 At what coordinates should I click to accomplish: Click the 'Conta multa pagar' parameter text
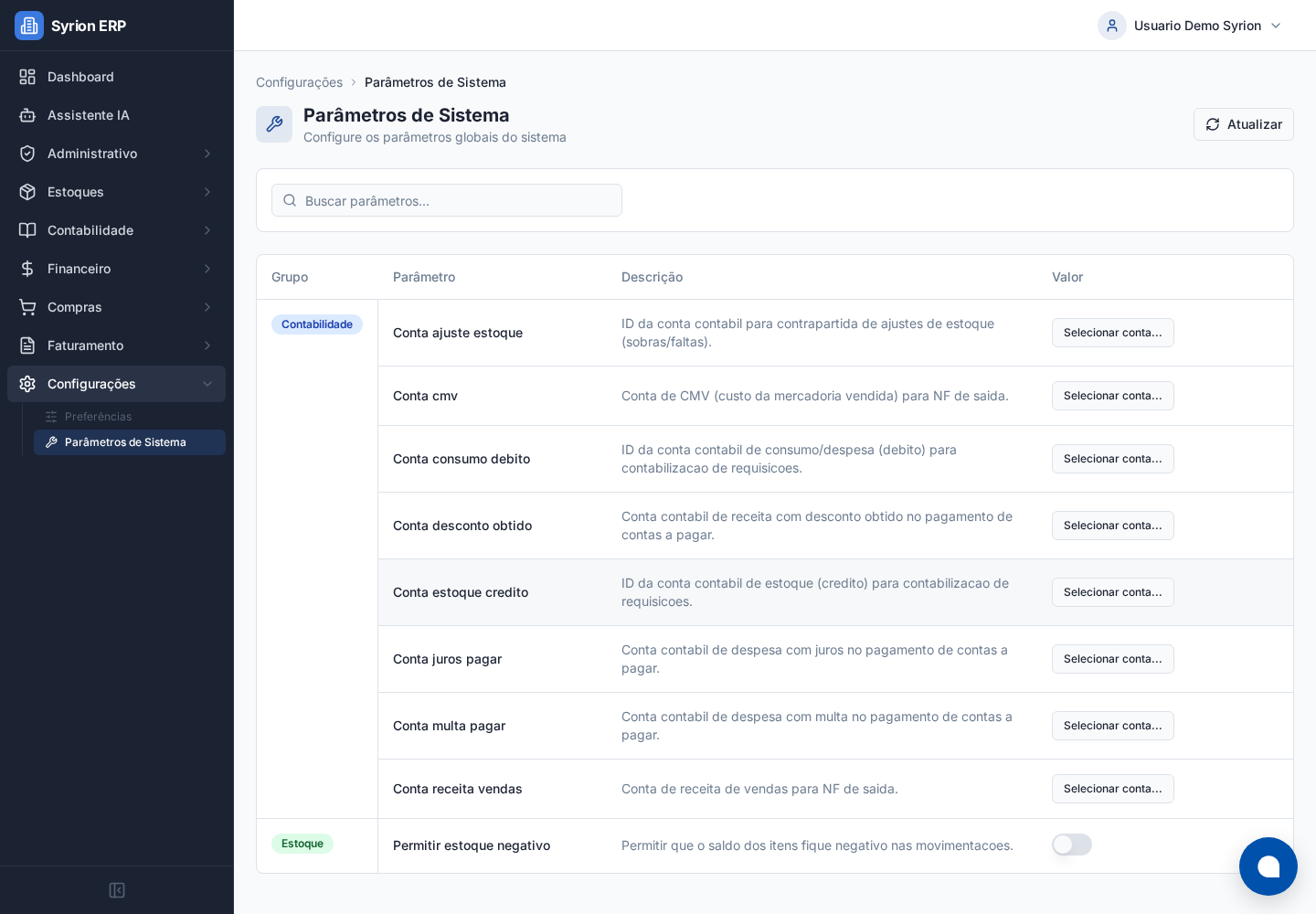click(x=449, y=726)
